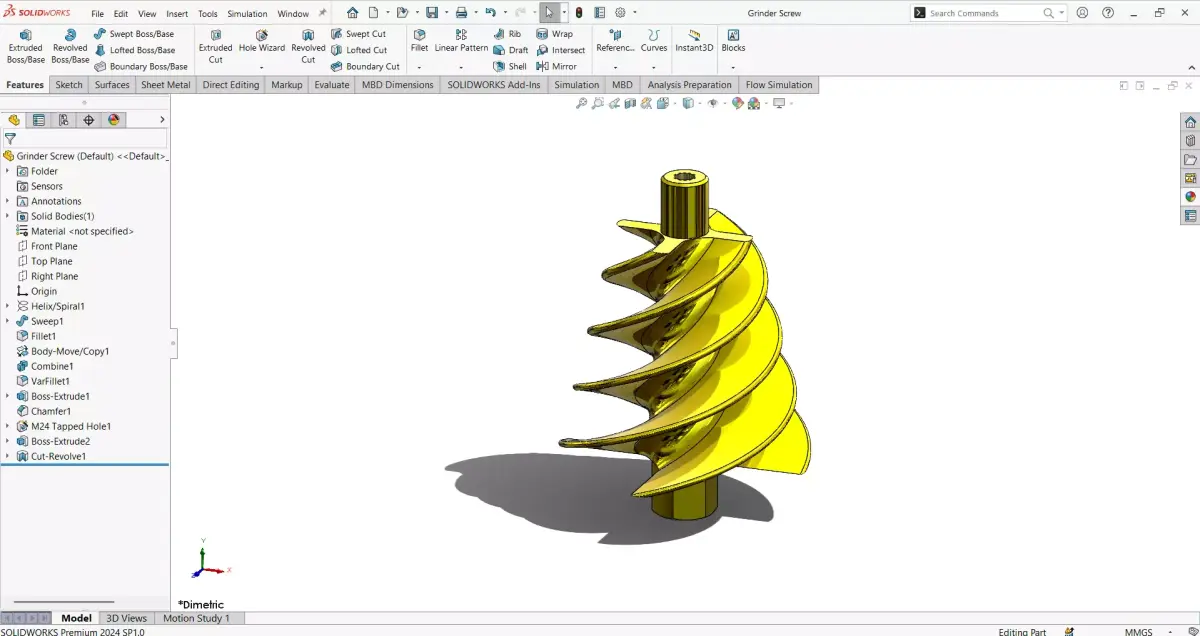
Task: Click the Appearances task pane icon
Action: click(1190, 197)
